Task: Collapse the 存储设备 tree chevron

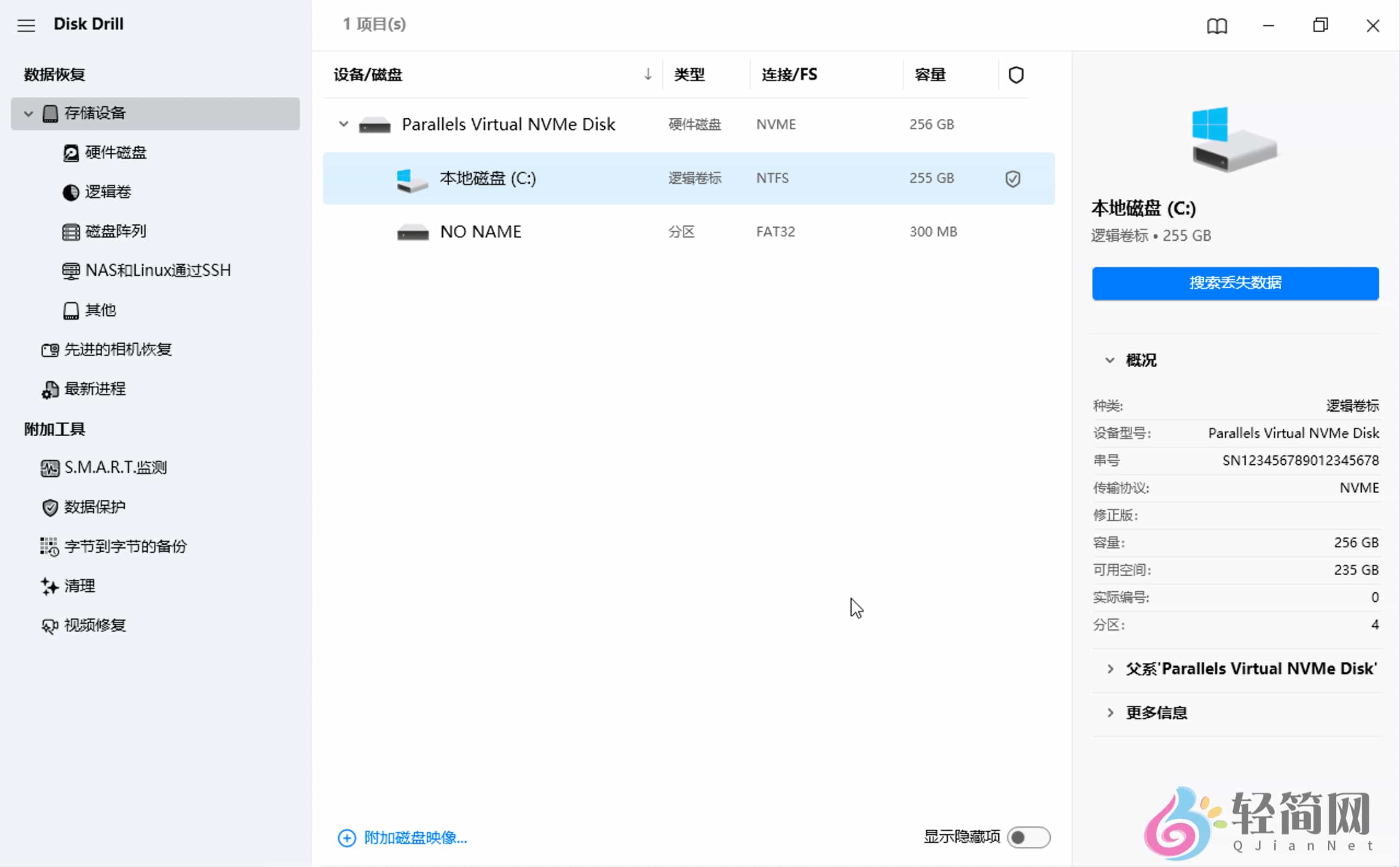Action: (28, 113)
